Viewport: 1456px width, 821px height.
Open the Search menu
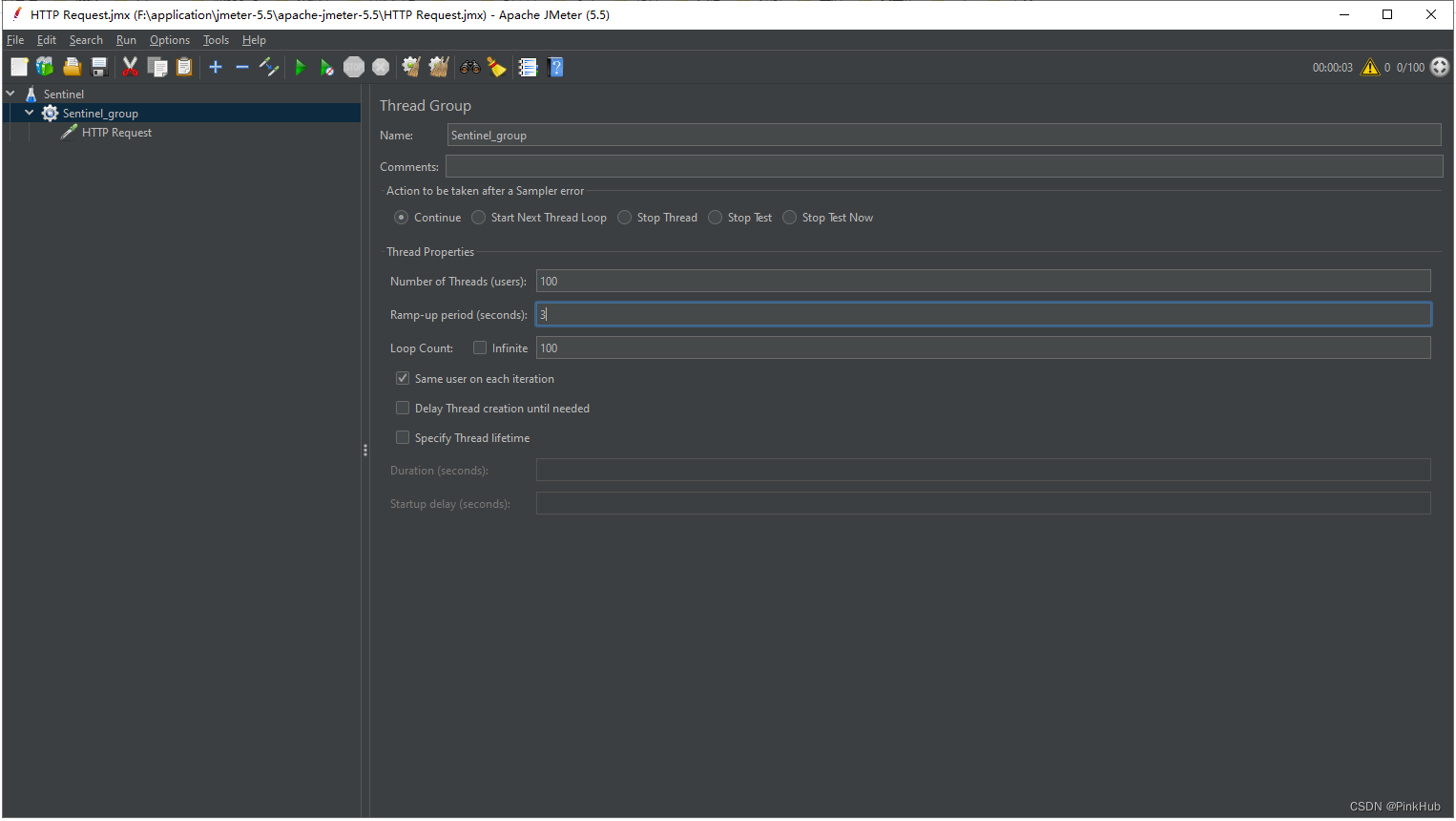[86, 40]
